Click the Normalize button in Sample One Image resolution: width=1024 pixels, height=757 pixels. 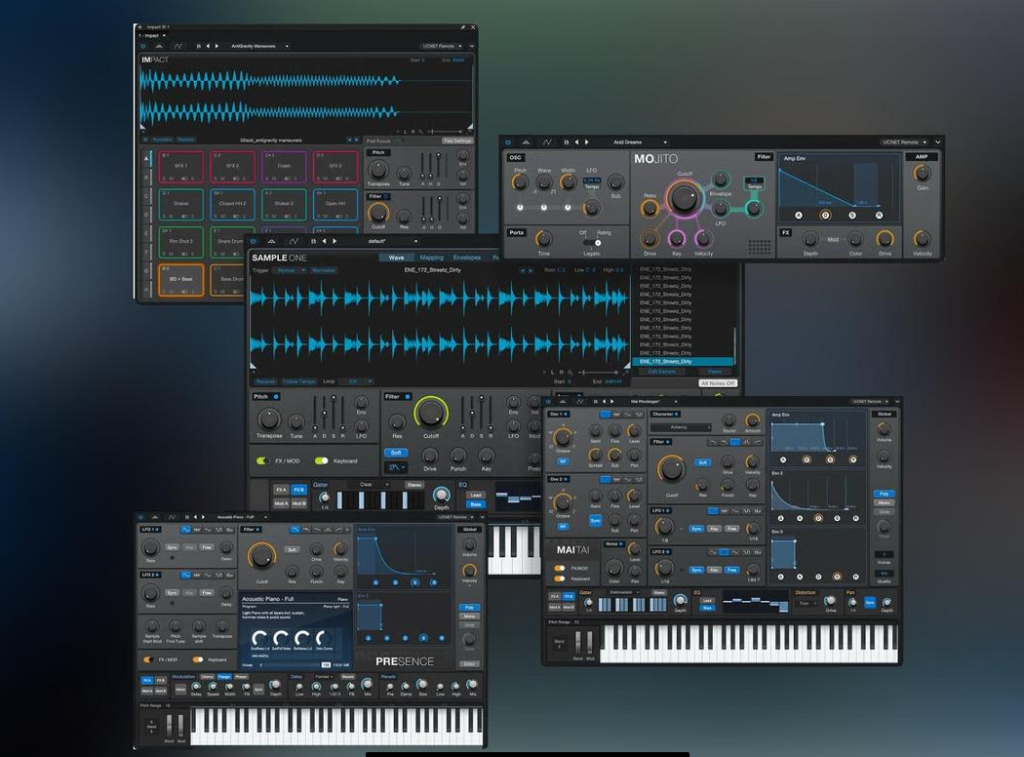(324, 270)
